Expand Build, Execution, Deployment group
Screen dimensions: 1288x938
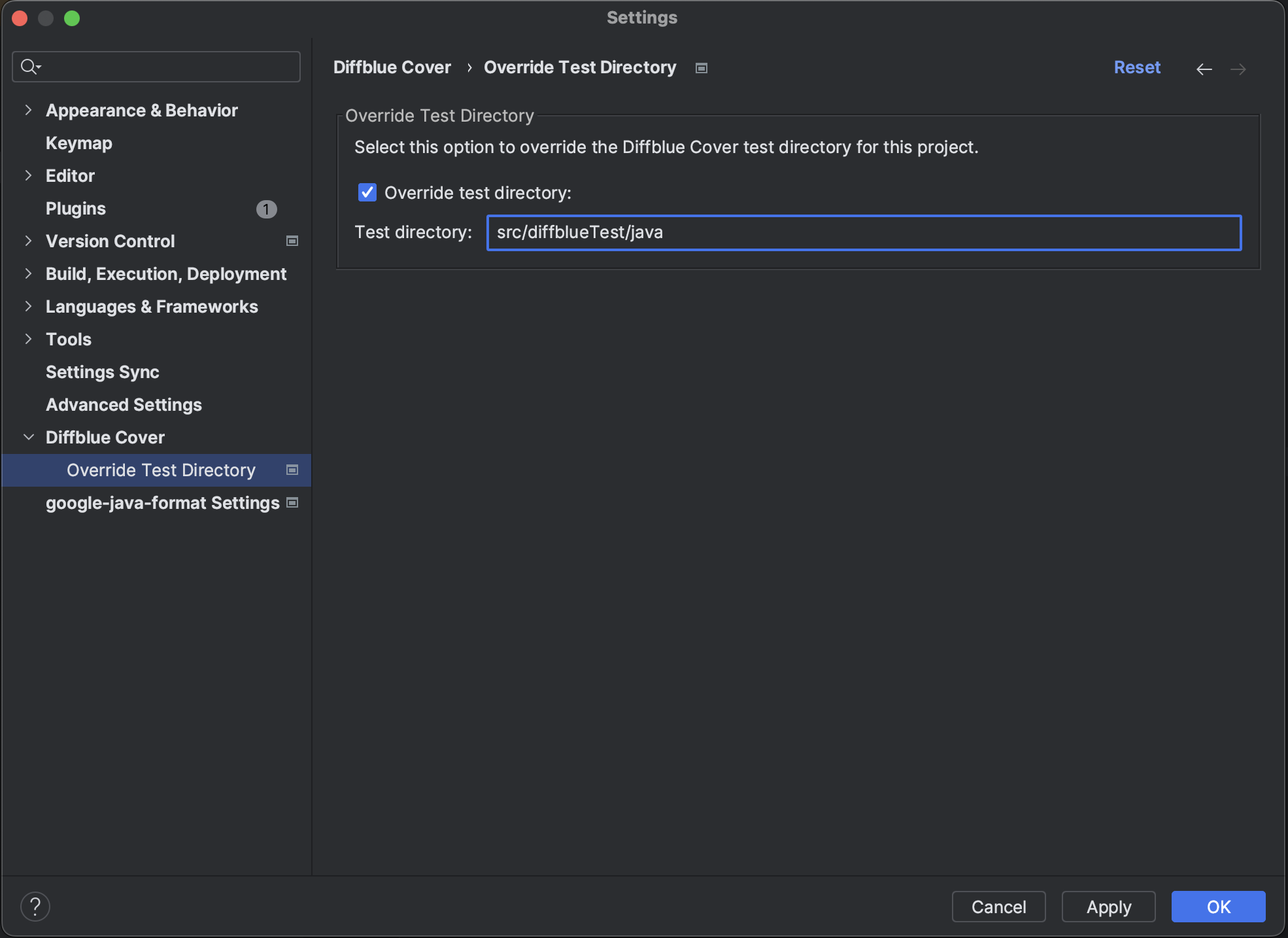[x=28, y=274]
